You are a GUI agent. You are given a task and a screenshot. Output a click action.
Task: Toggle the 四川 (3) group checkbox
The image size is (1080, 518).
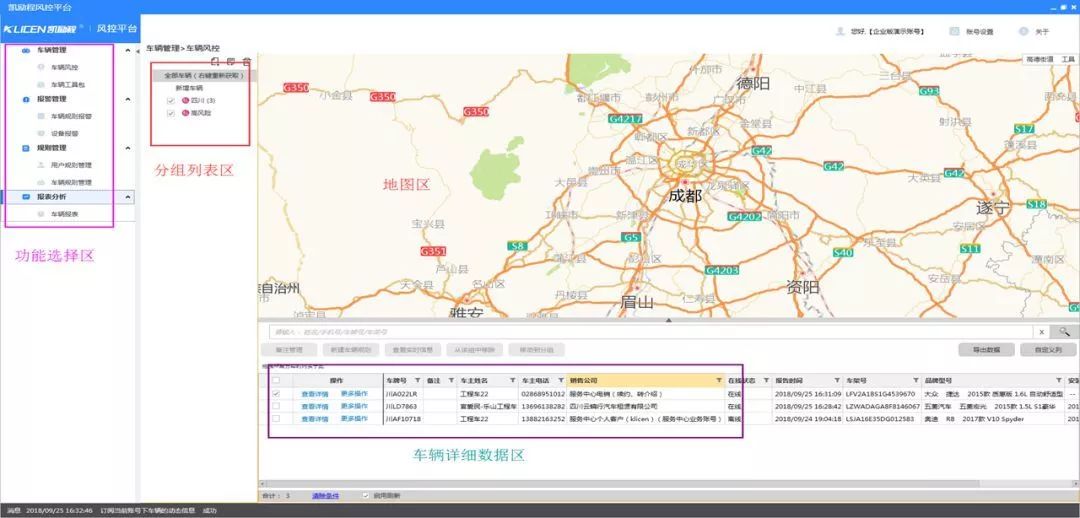point(171,100)
